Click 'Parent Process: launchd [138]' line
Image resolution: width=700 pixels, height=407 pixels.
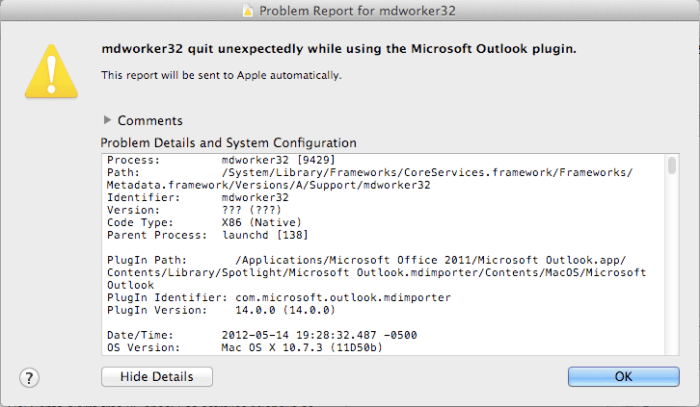pyautogui.click(x=208, y=235)
